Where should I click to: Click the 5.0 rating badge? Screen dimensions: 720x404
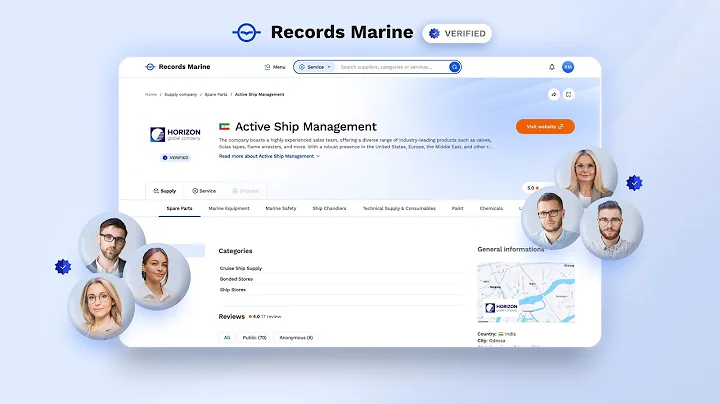point(533,188)
